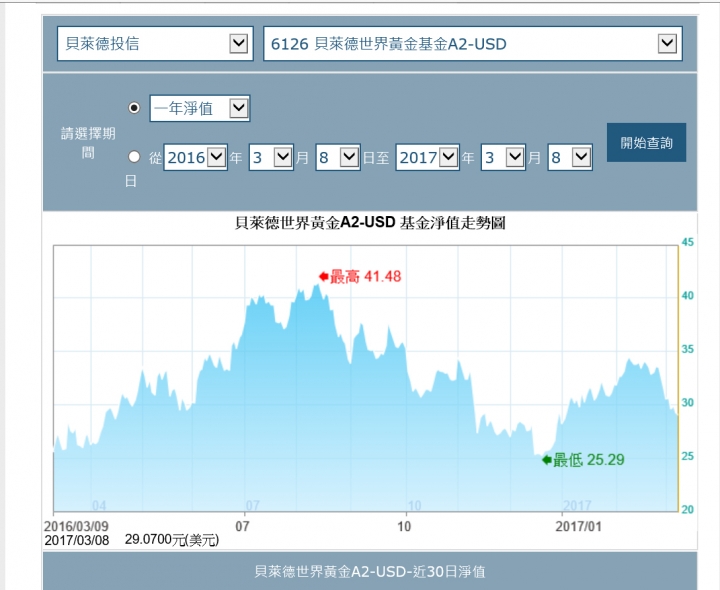Click the 29.0700元(美元) latest NAV value
720x590 pixels.
pos(172,540)
